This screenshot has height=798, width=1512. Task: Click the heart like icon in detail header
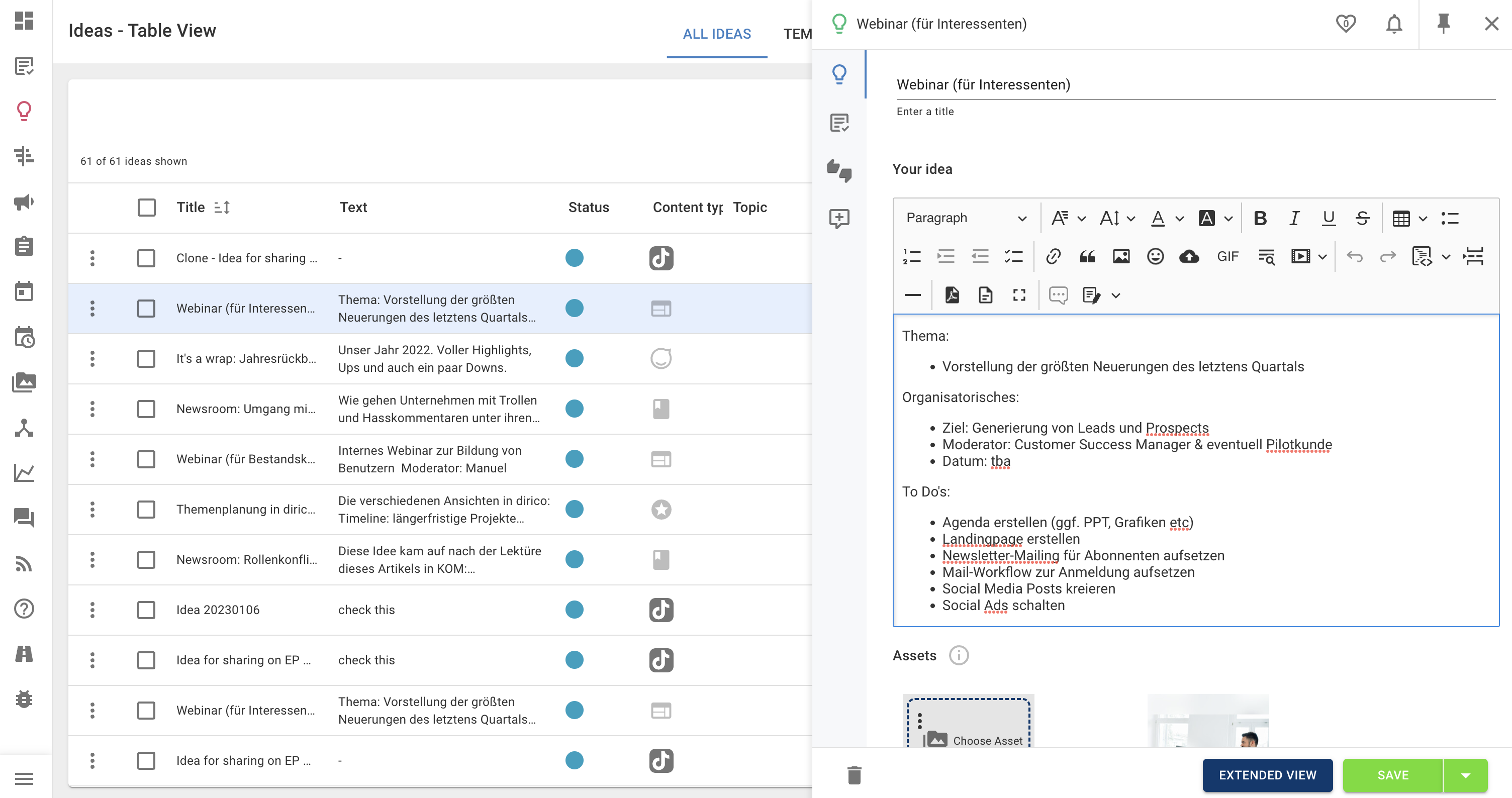pyautogui.click(x=1345, y=24)
